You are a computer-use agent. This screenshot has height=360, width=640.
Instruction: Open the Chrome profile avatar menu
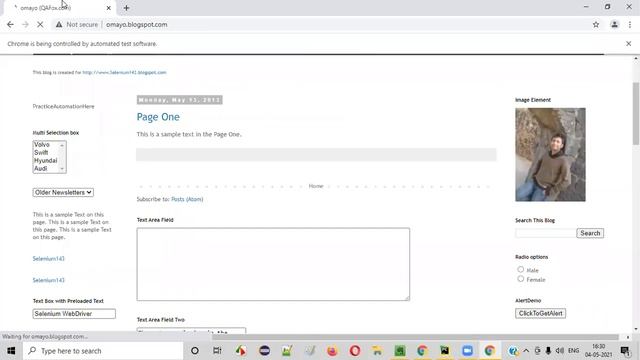(x=614, y=24)
